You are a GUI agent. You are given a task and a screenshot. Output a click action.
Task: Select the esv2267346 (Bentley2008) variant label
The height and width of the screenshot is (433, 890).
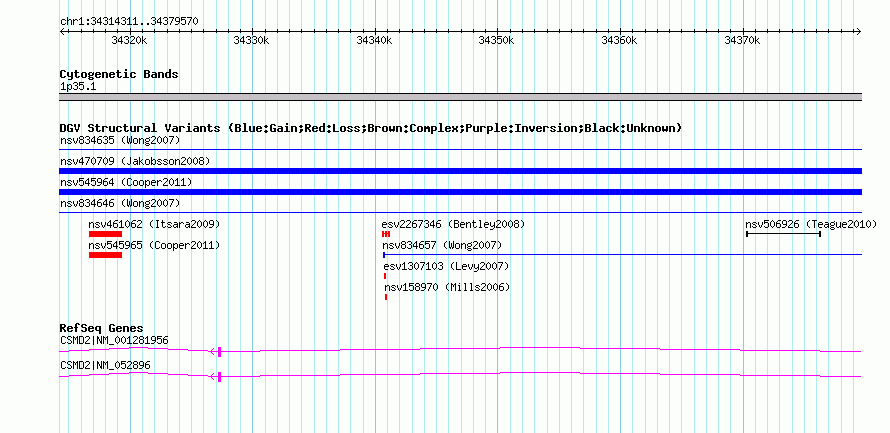(454, 224)
